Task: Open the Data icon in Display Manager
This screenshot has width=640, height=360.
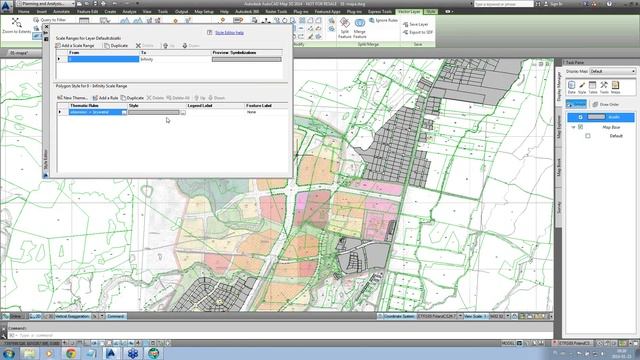Action: 571,87
